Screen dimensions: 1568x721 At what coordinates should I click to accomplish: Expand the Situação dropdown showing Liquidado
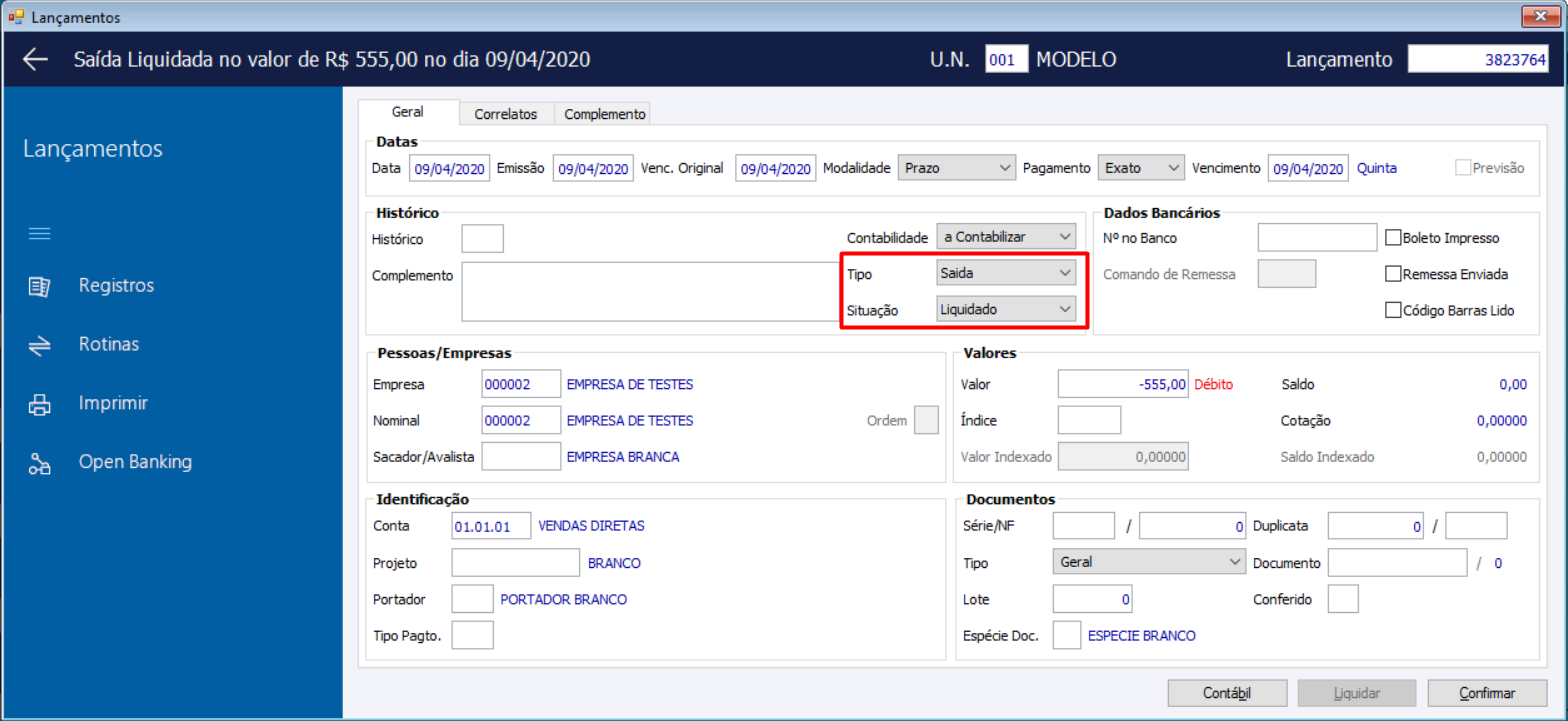click(x=1005, y=309)
